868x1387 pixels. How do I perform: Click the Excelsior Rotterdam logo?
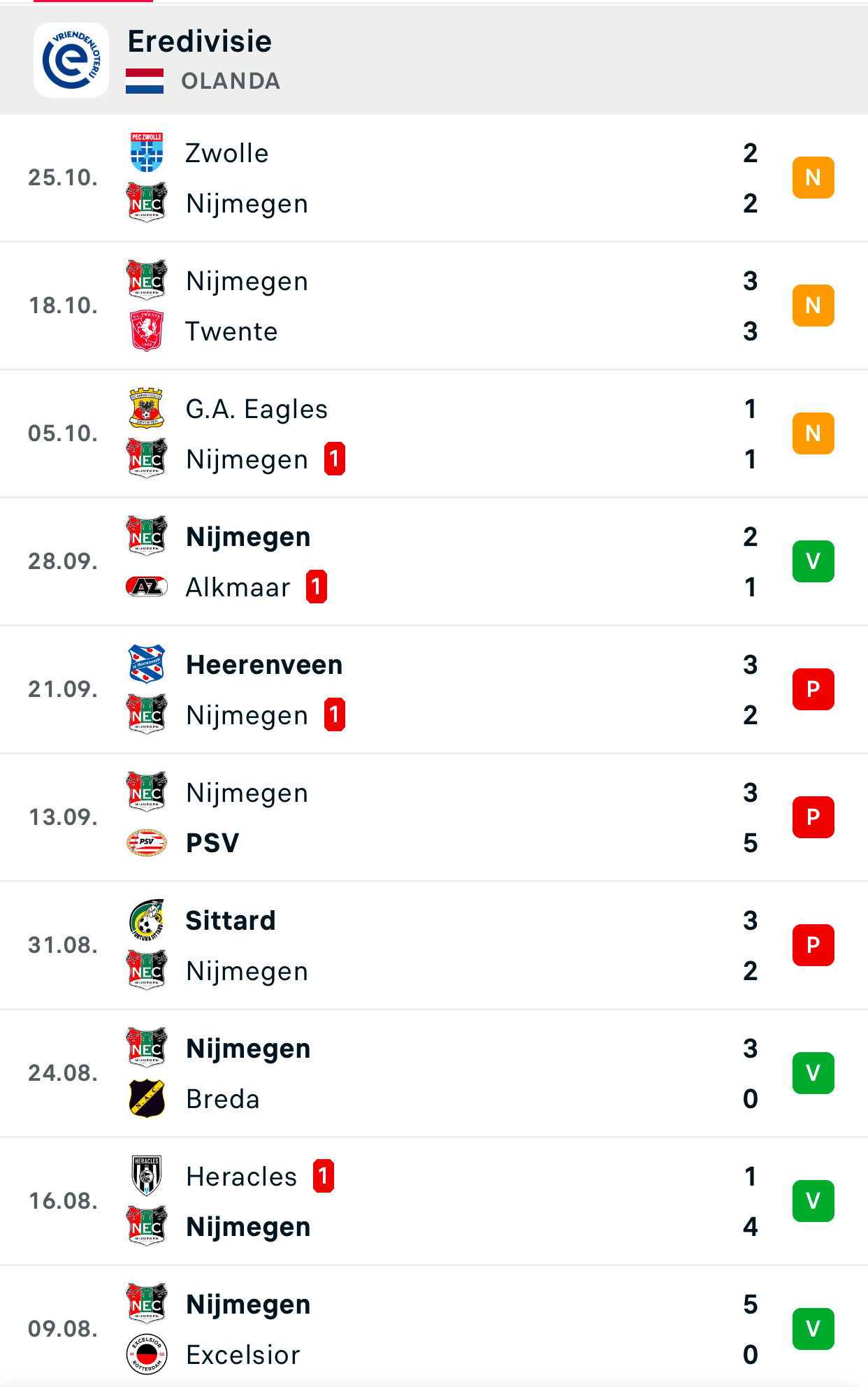coord(147,1354)
